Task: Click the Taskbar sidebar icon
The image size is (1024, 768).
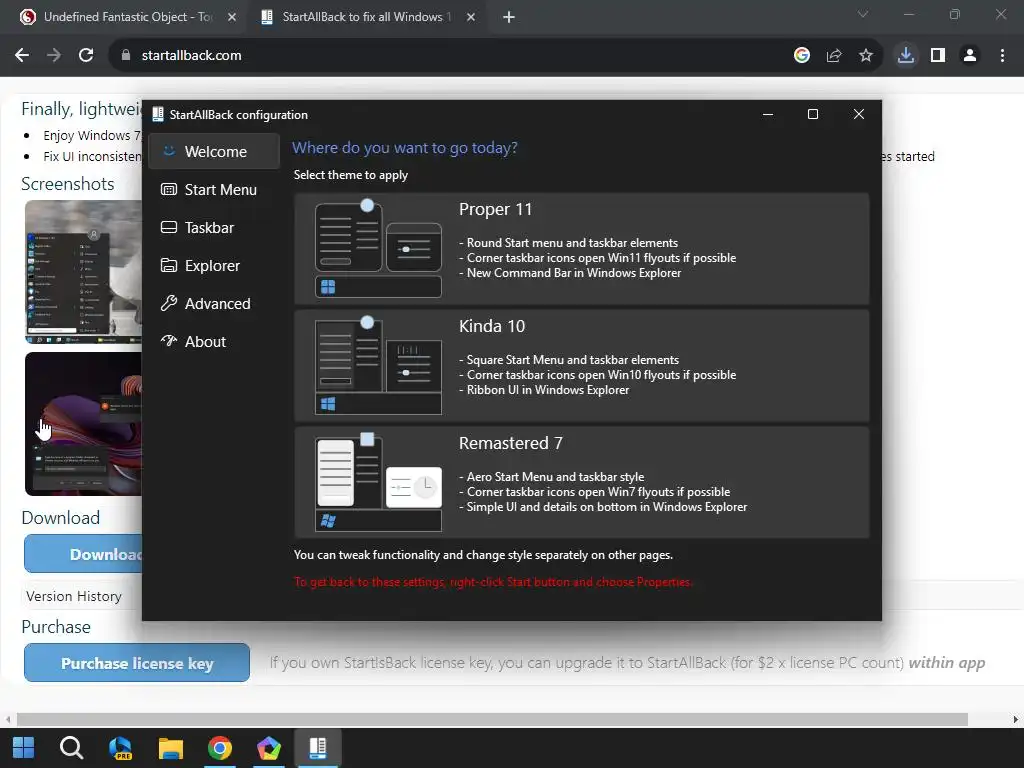Action: 168,227
